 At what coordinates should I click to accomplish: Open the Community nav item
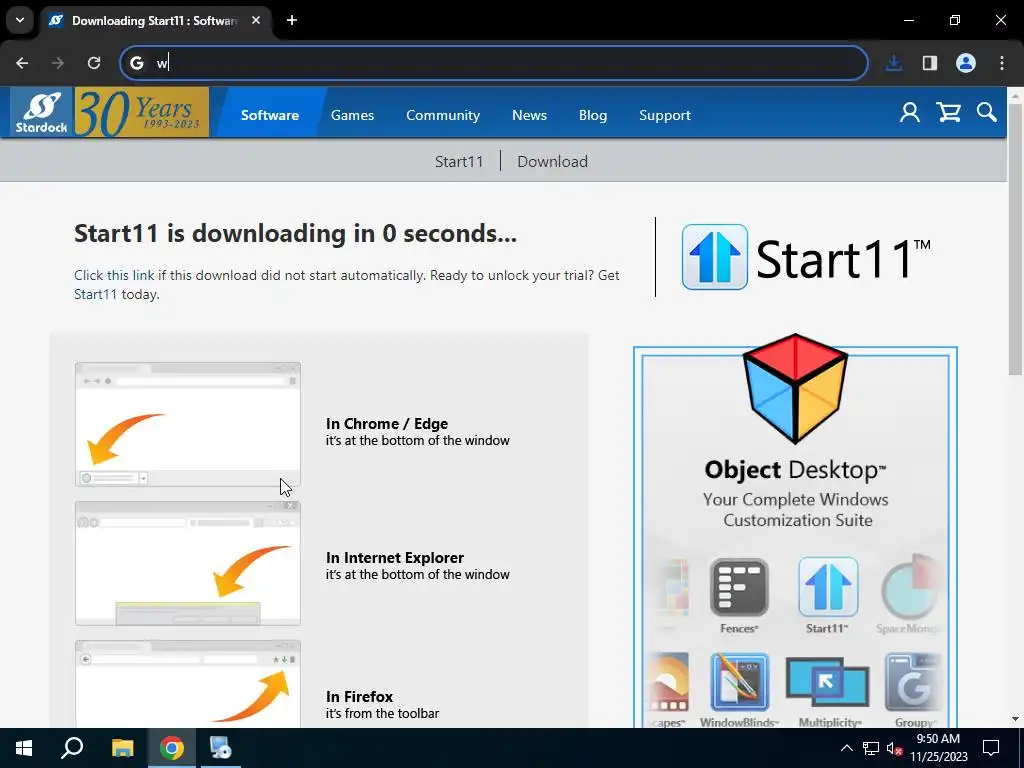point(443,115)
